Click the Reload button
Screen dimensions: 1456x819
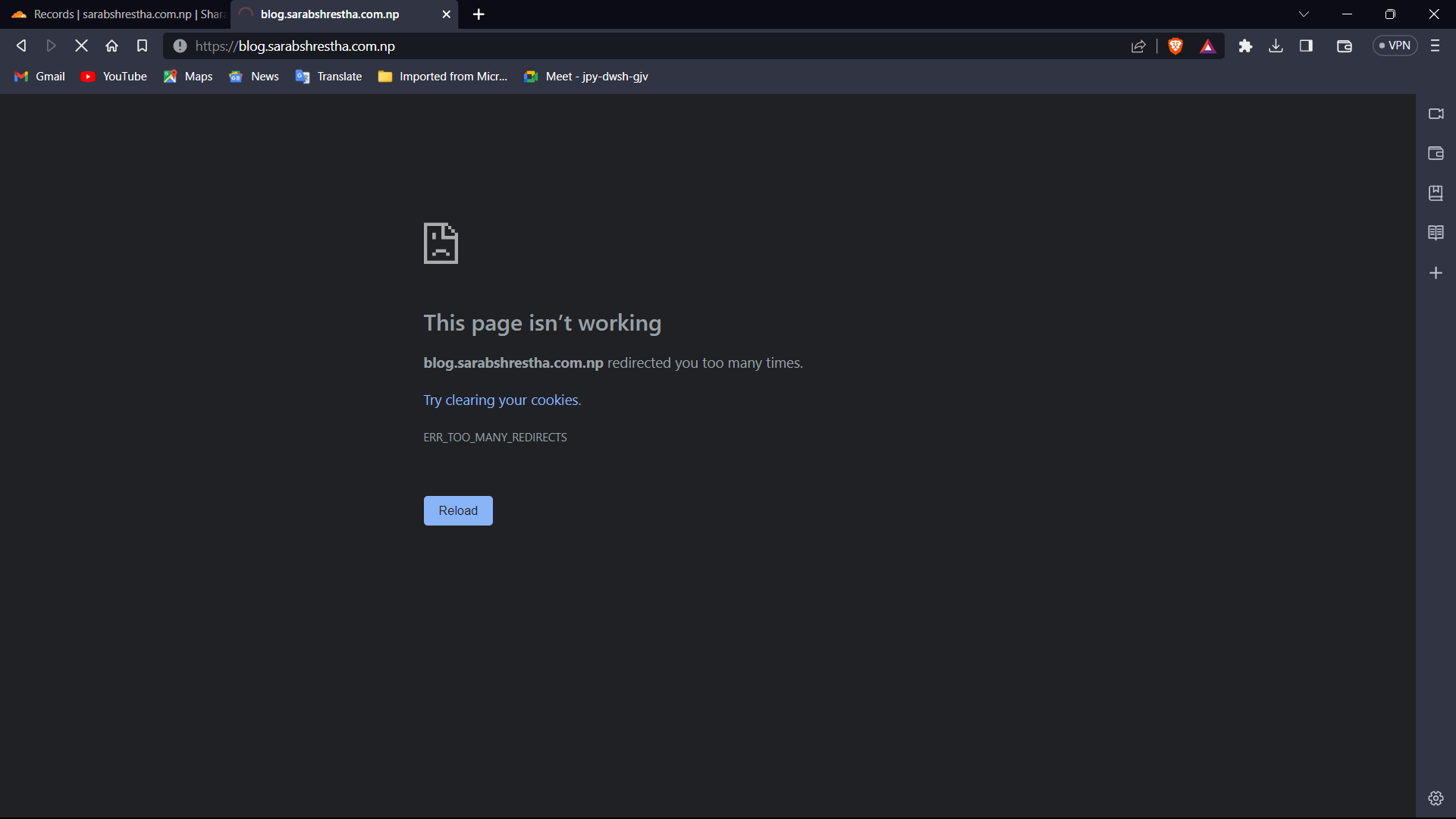pos(458,510)
